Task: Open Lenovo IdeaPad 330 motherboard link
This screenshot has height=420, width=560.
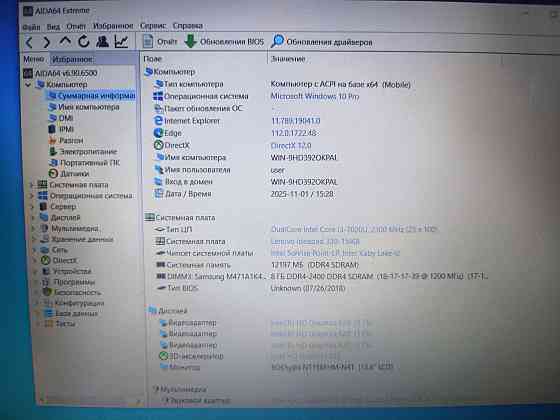Action: coord(315,241)
